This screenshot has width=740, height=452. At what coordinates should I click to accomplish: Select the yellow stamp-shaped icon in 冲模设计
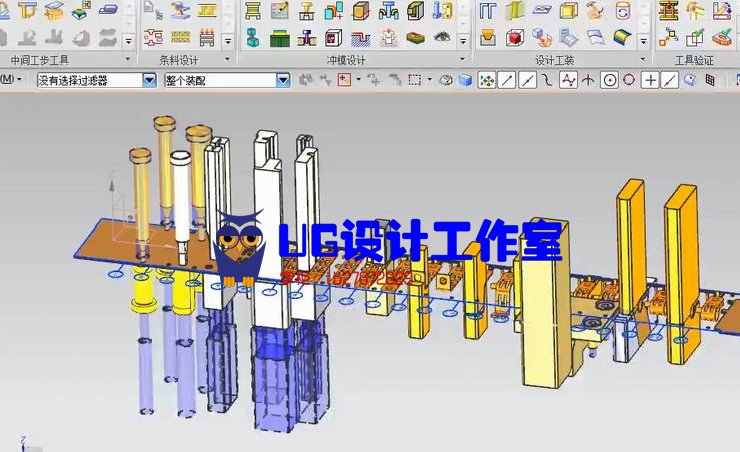pos(307,10)
